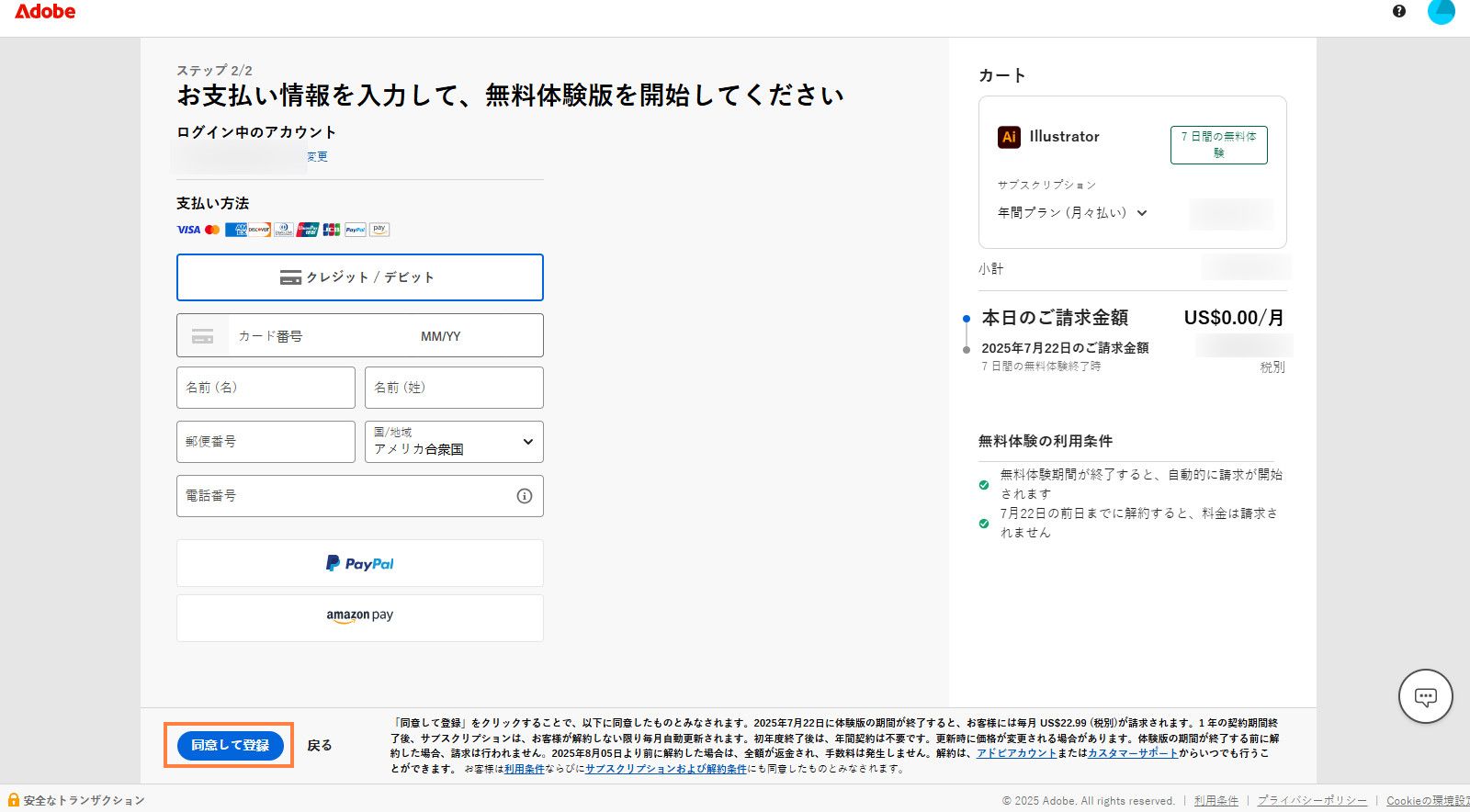
Task: Click 支払い方法 heading
Action: 213,204
